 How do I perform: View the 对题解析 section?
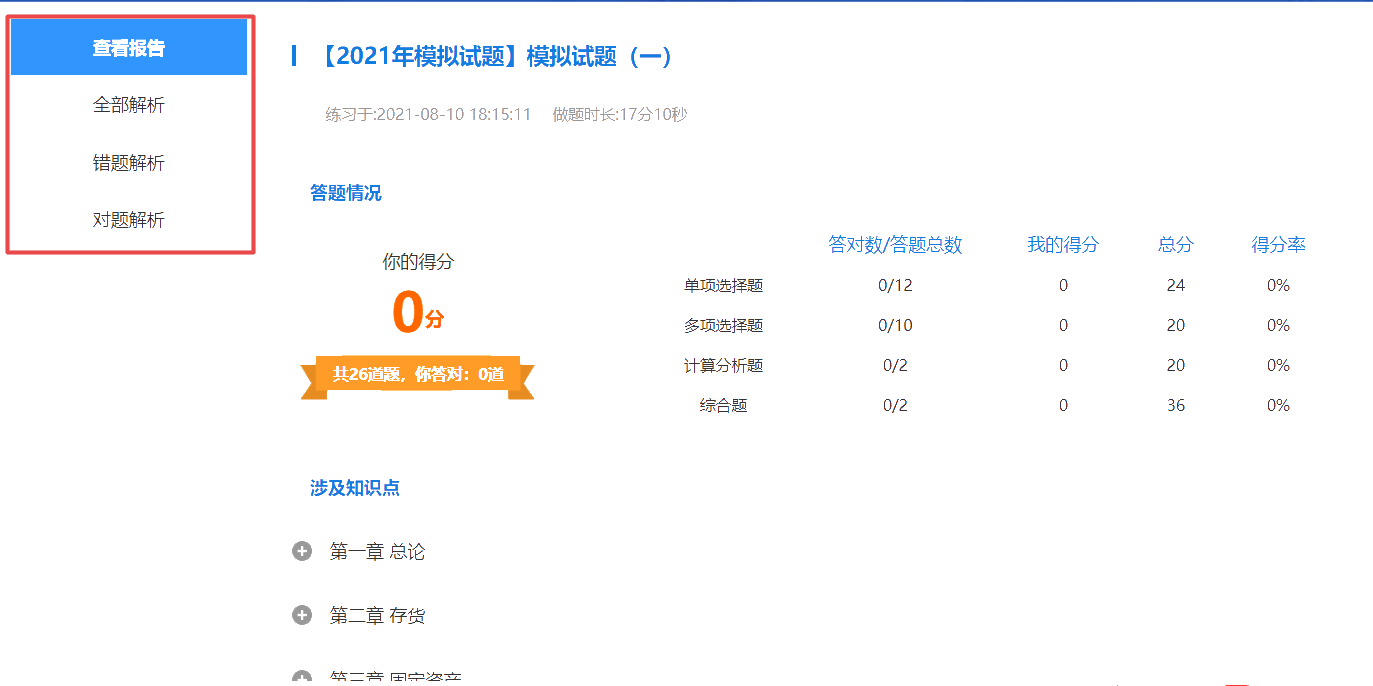tap(128, 219)
